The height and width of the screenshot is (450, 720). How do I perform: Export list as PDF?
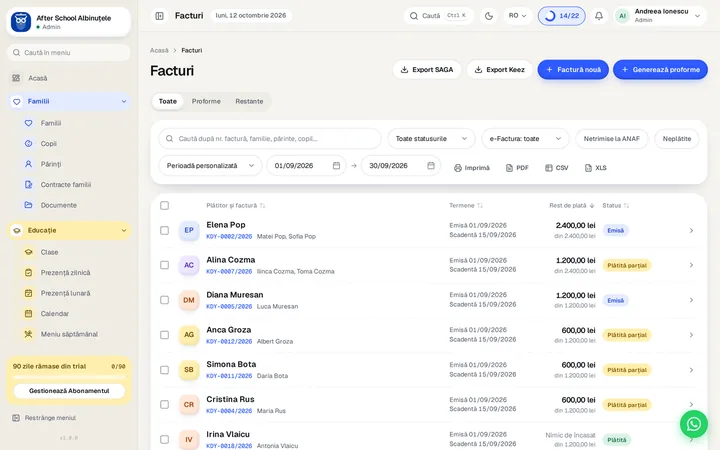pyautogui.click(x=517, y=168)
